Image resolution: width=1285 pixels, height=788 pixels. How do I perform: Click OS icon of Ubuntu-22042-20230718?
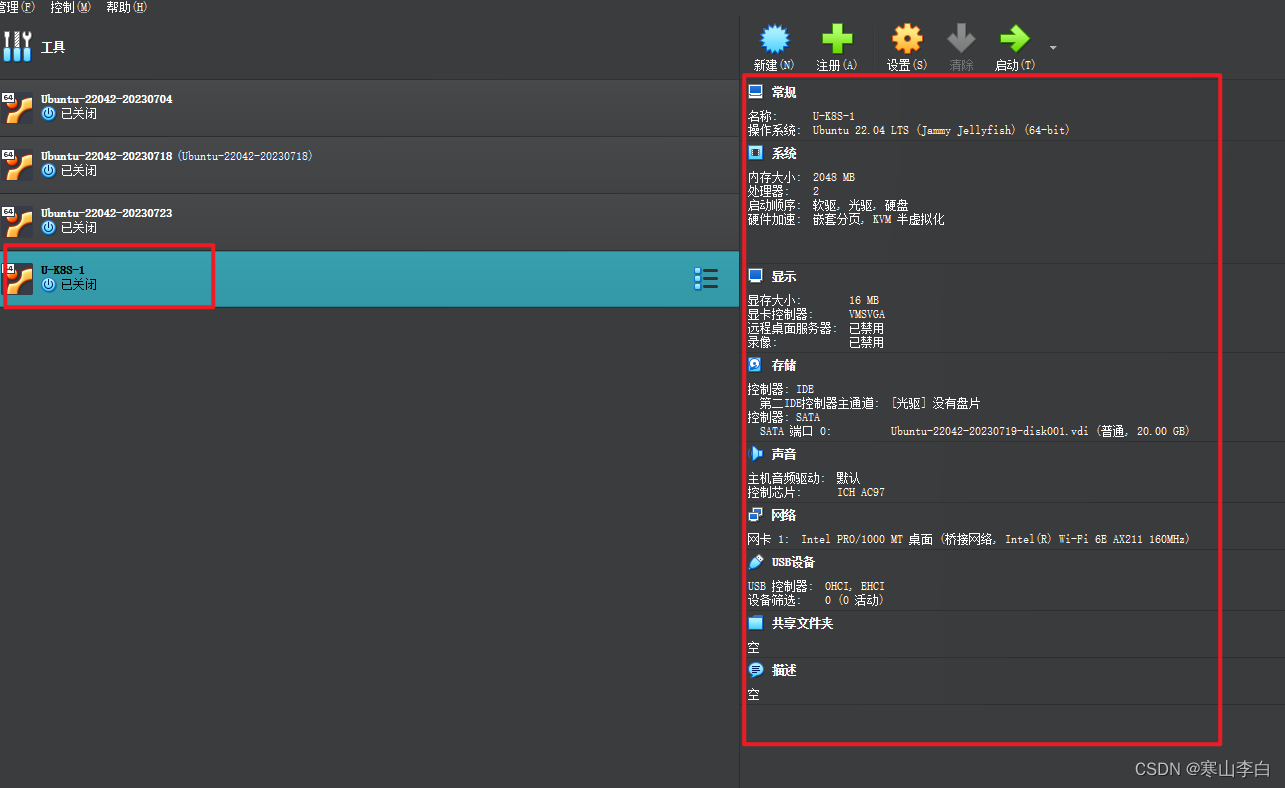click(x=18, y=165)
